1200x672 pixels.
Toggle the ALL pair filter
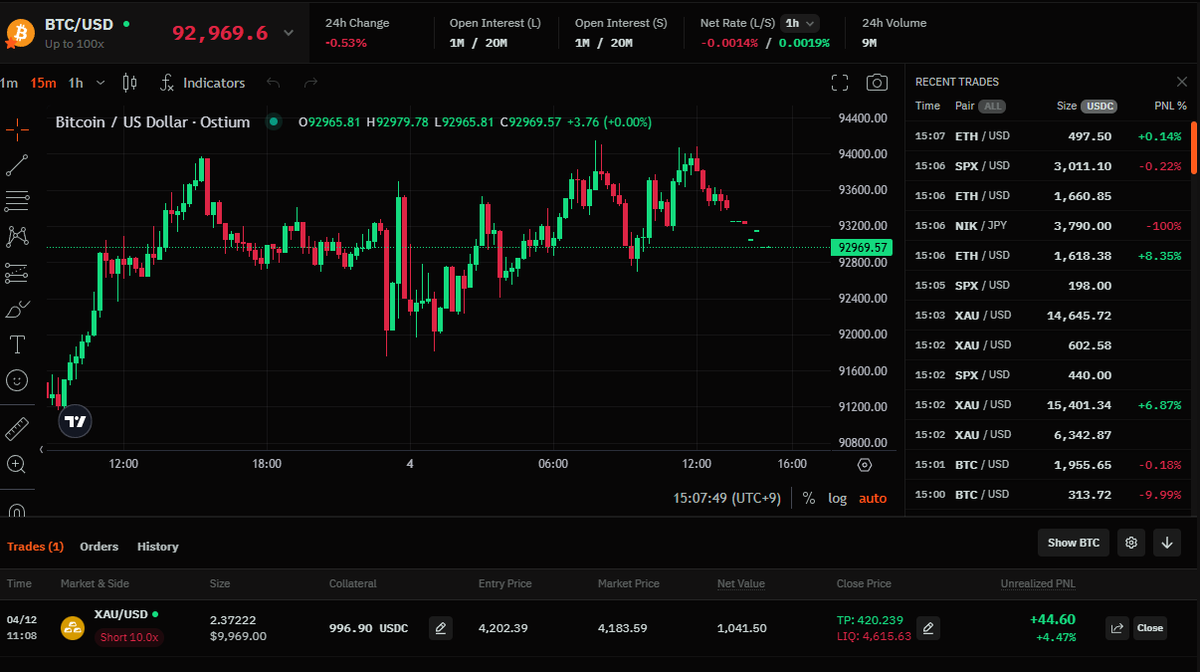pyautogui.click(x=992, y=106)
